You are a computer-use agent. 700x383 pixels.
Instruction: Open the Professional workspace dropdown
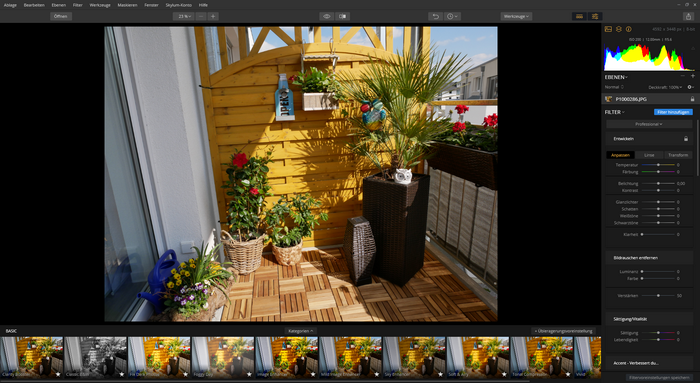coord(649,124)
